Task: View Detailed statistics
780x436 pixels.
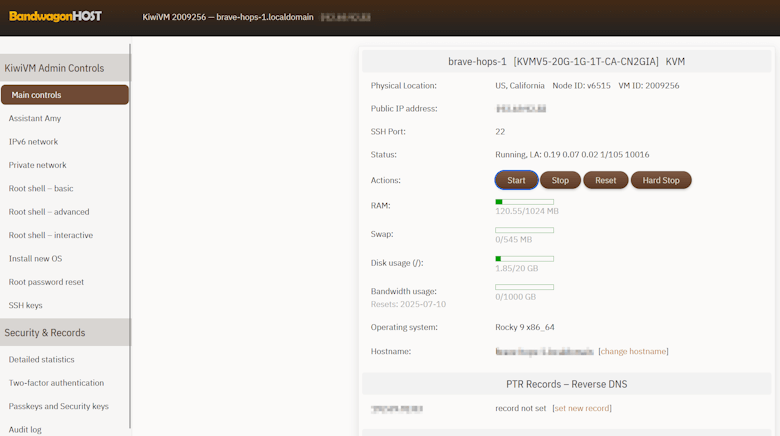Action: (x=41, y=359)
